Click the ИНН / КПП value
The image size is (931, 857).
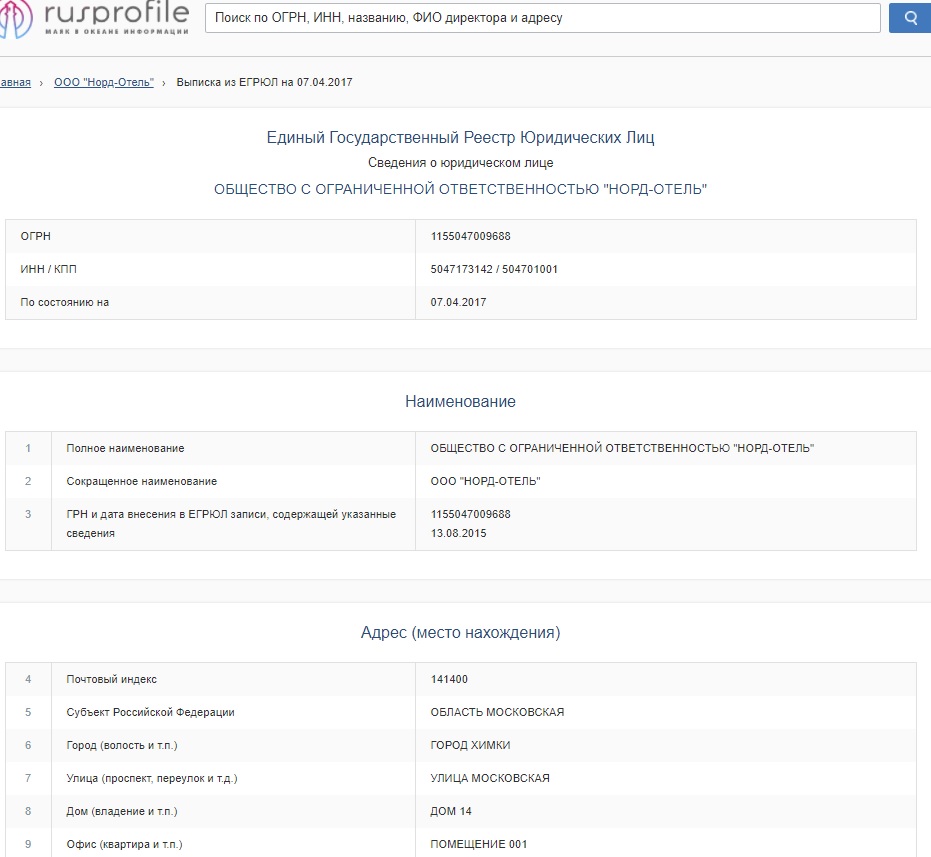pos(494,269)
